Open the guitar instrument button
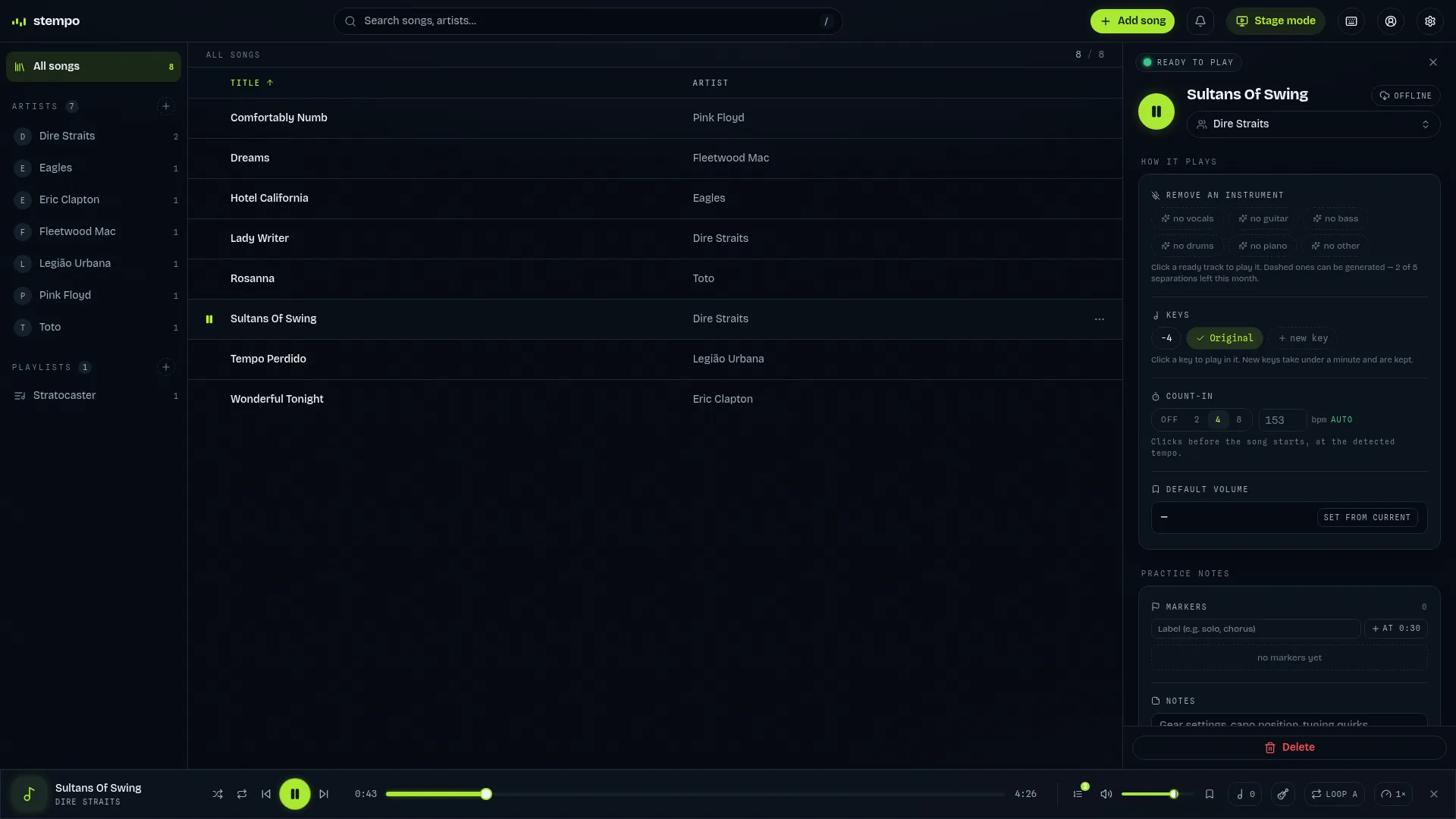1456x819 pixels. coord(1283,794)
